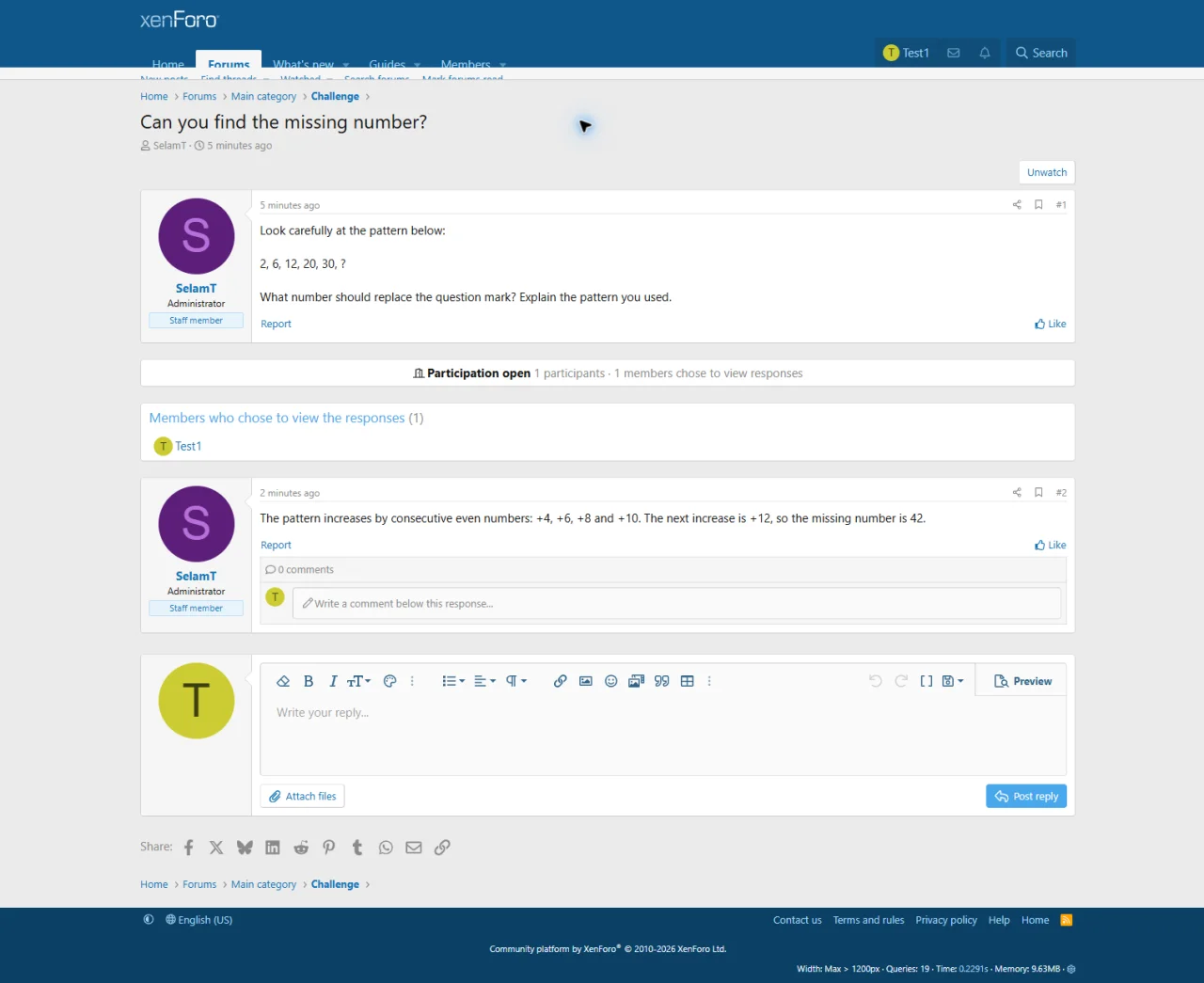This screenshot has width=1204, height=983.
Task: Open the text color picker
Action: point(390,681)
